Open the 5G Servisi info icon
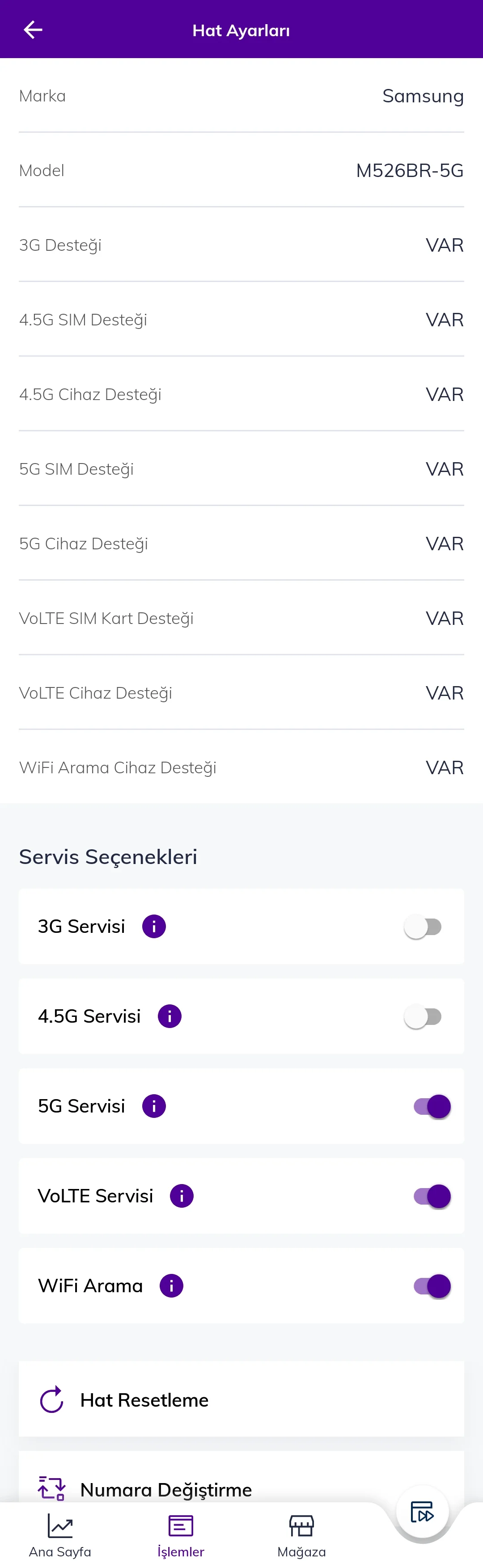This screenshot has width=483, height=1568. [x=154, y=1106]
